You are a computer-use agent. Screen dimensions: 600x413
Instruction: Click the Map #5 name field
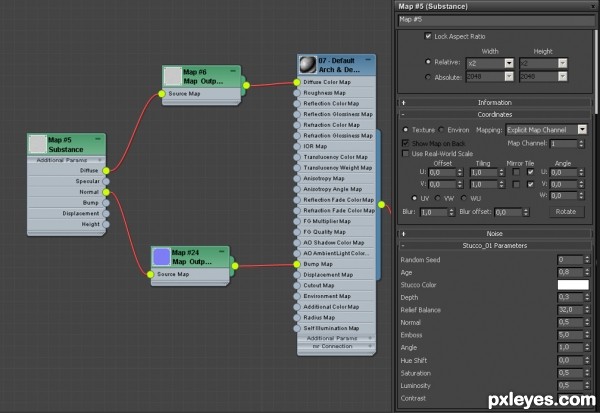(496, 20)
